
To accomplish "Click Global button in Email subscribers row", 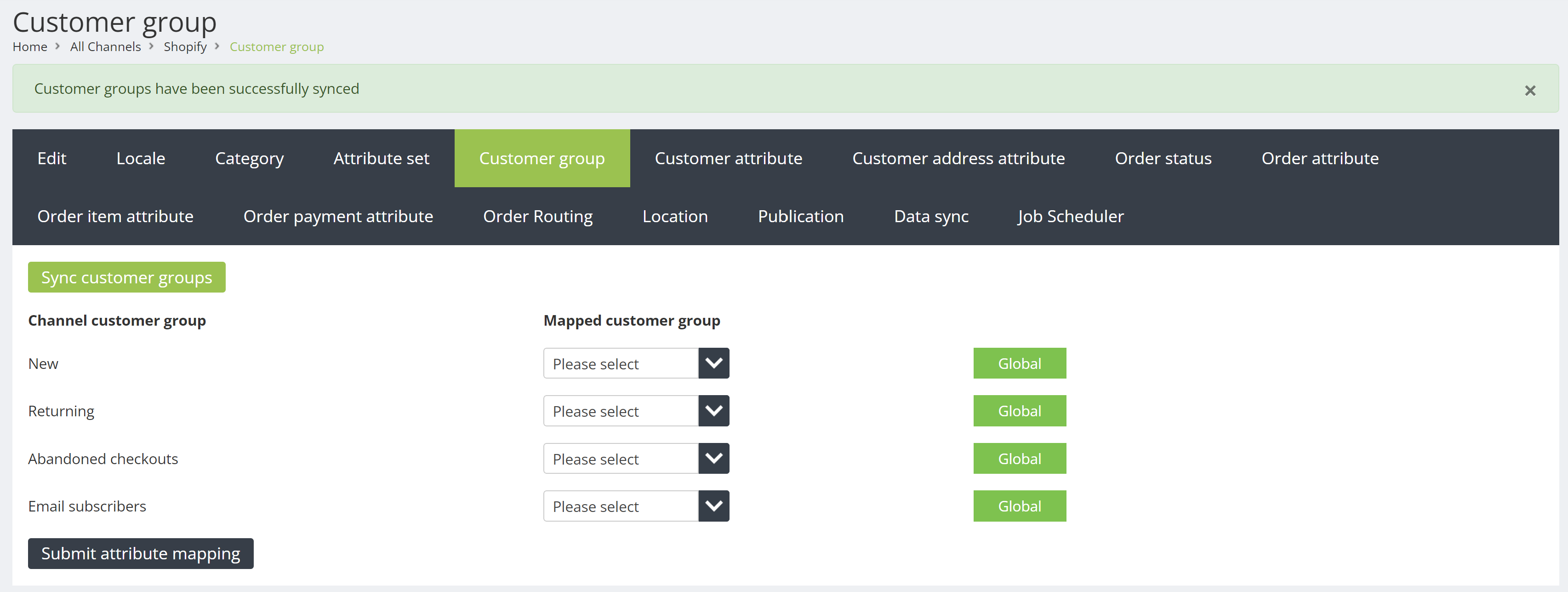I will tap(1020, 506).
